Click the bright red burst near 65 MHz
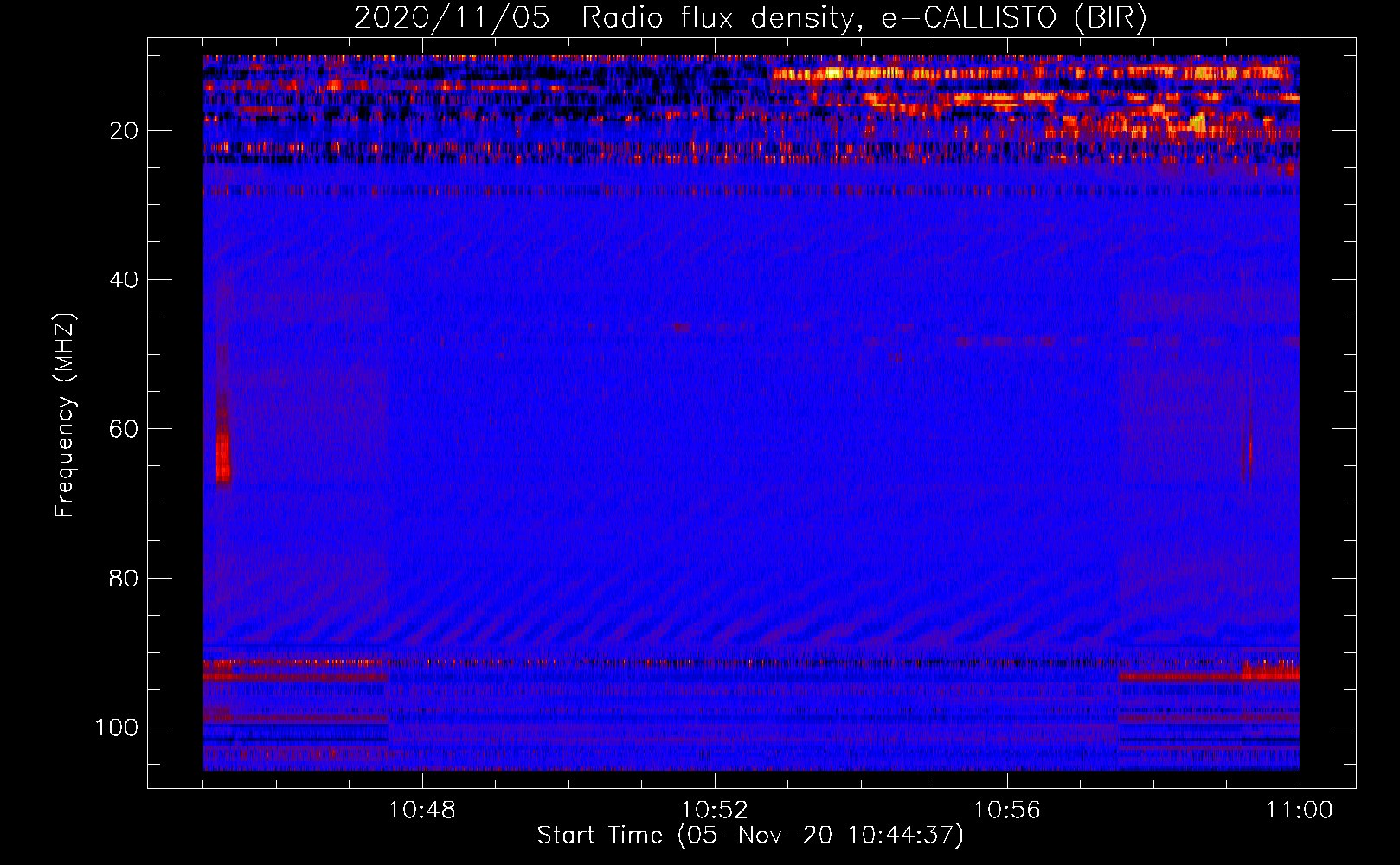 [223, 457]
